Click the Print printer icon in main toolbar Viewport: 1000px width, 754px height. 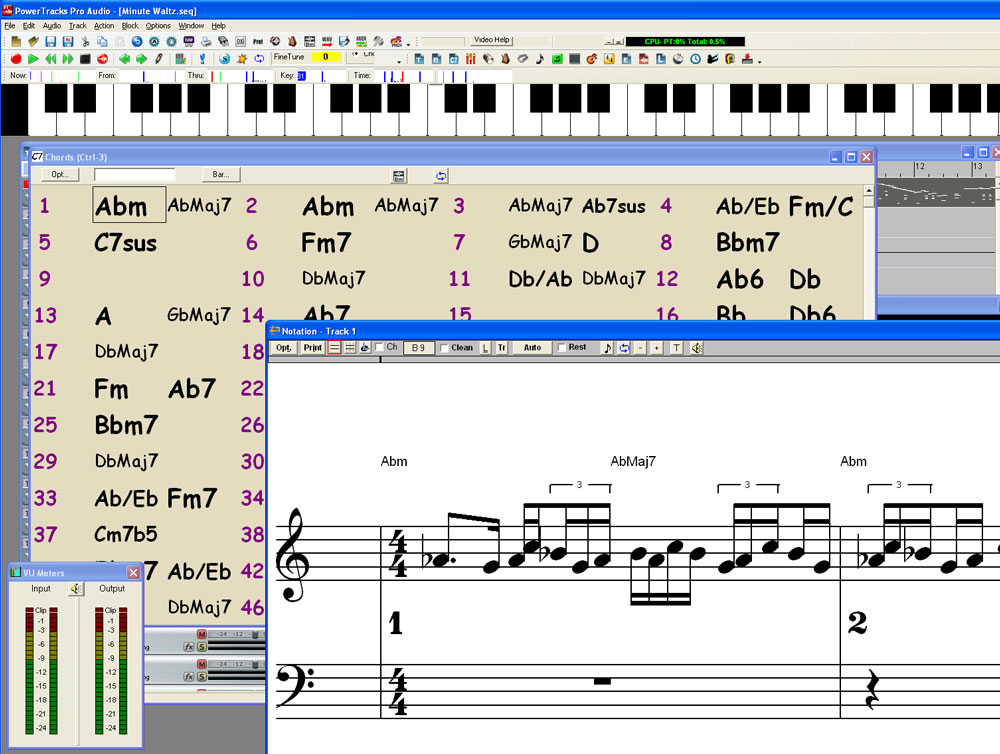(x=206, y=41)
